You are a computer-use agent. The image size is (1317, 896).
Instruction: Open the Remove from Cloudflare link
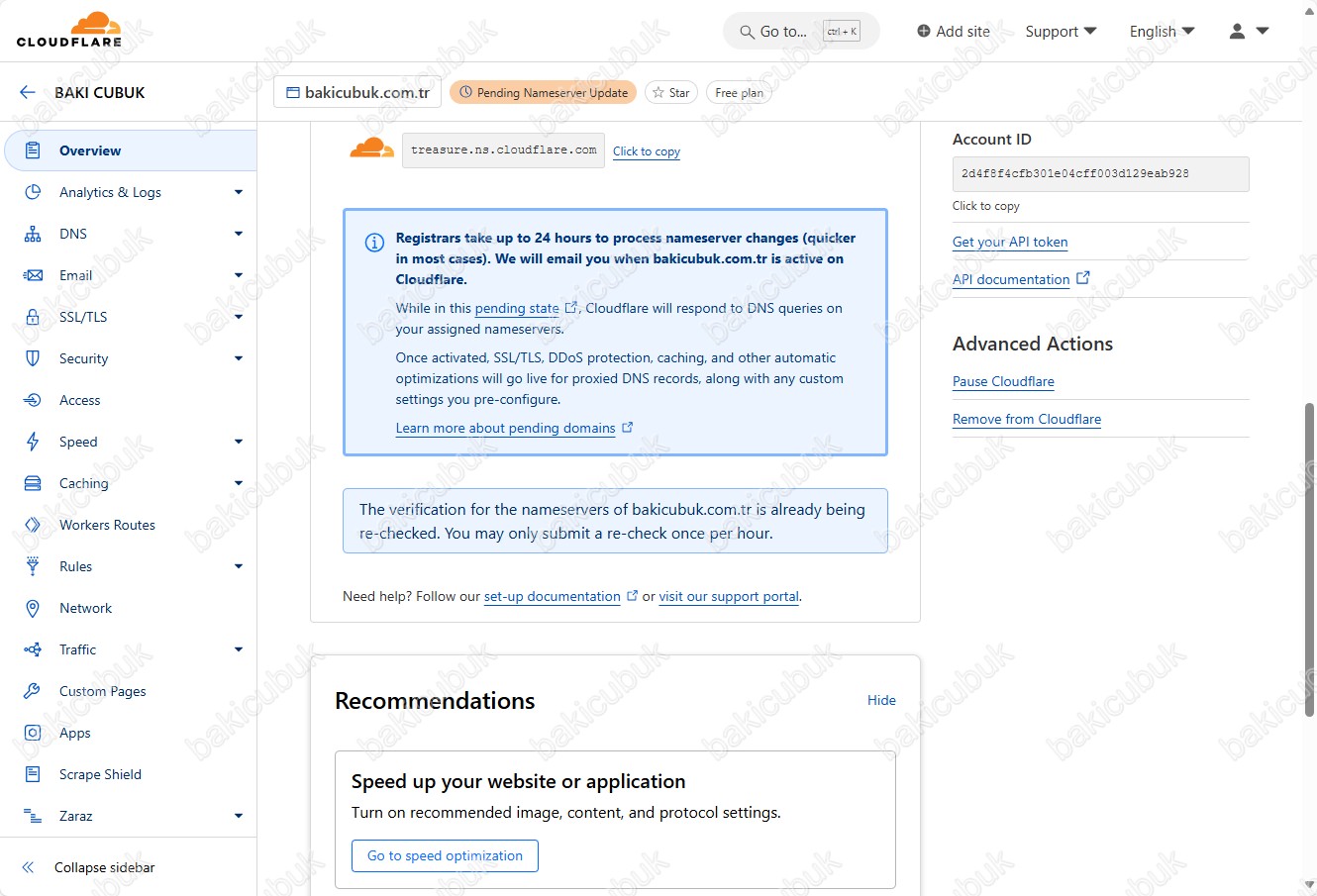[x=1027, y=419]
